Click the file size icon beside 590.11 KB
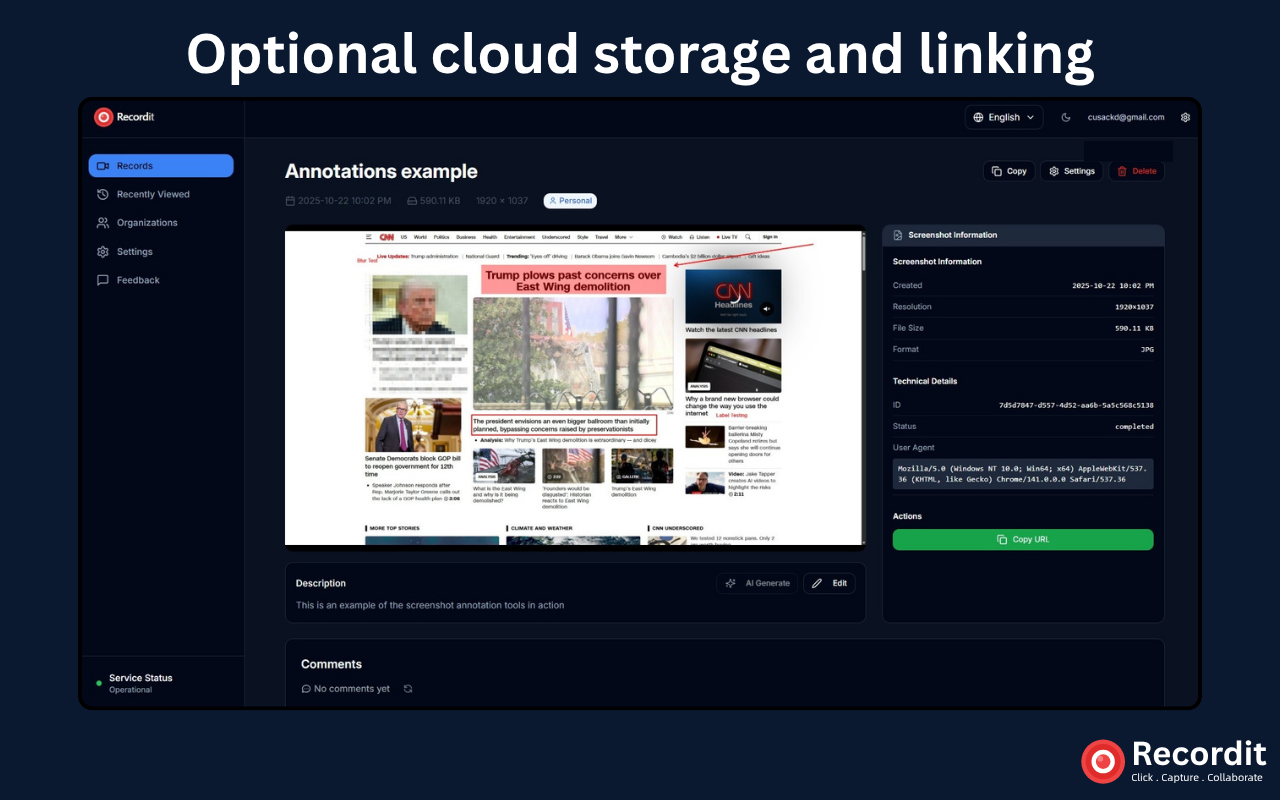This screenshot has width=1280, height=800. [412, 201]
